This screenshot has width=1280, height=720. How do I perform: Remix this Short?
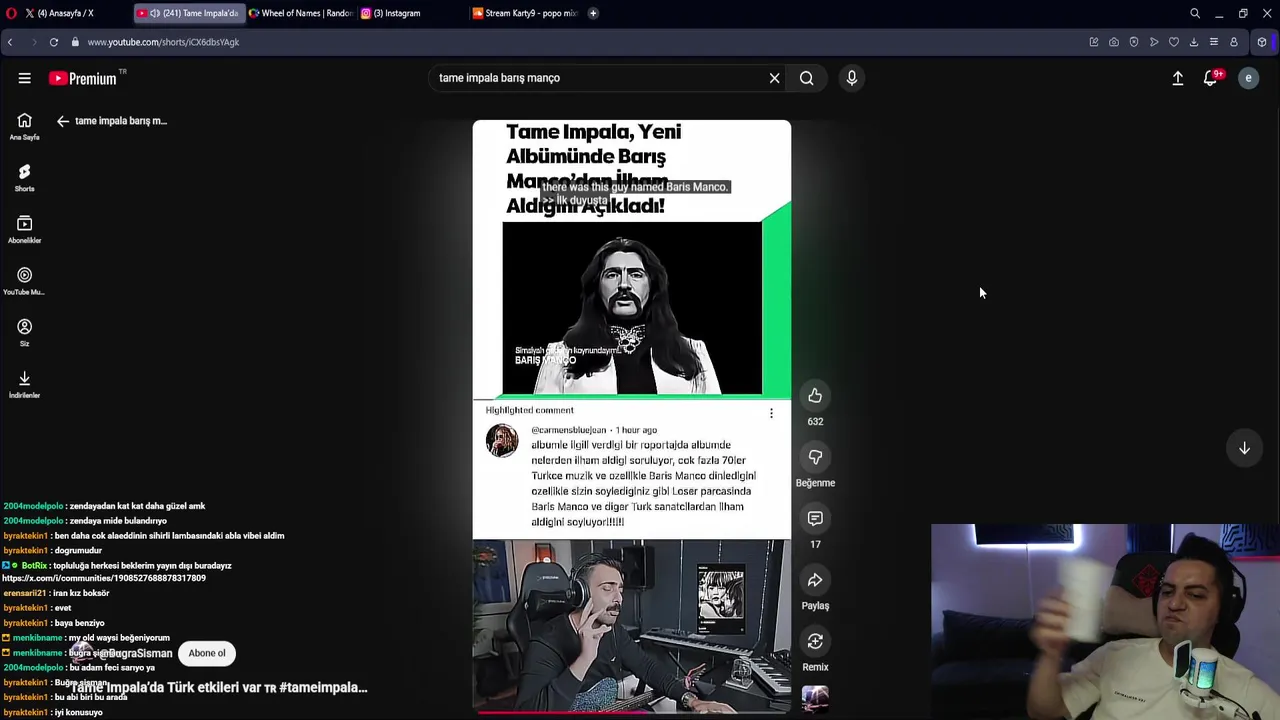pos(815,641)
